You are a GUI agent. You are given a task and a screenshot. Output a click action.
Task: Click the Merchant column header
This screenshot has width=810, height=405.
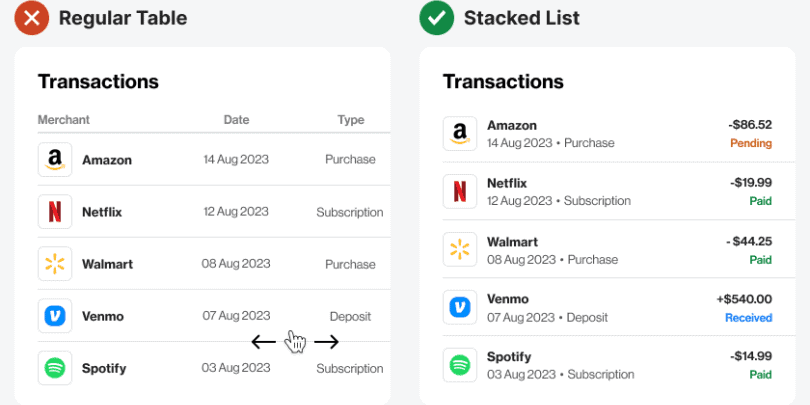64,120
